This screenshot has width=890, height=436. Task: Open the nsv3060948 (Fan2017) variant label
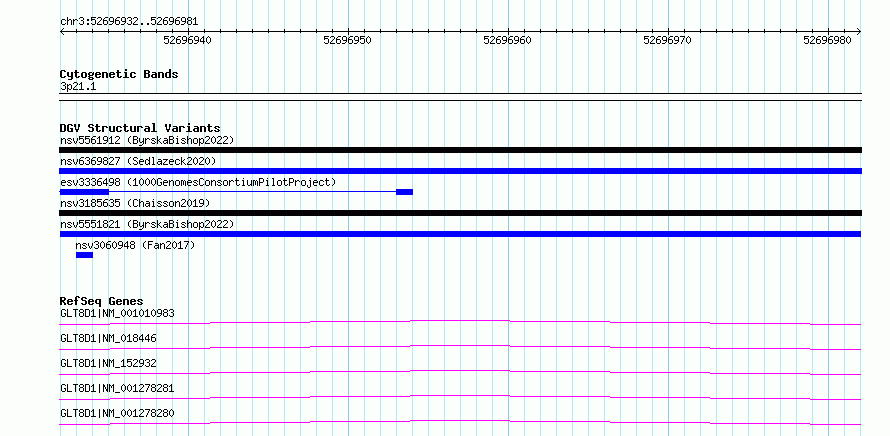(x=135, y=245)
